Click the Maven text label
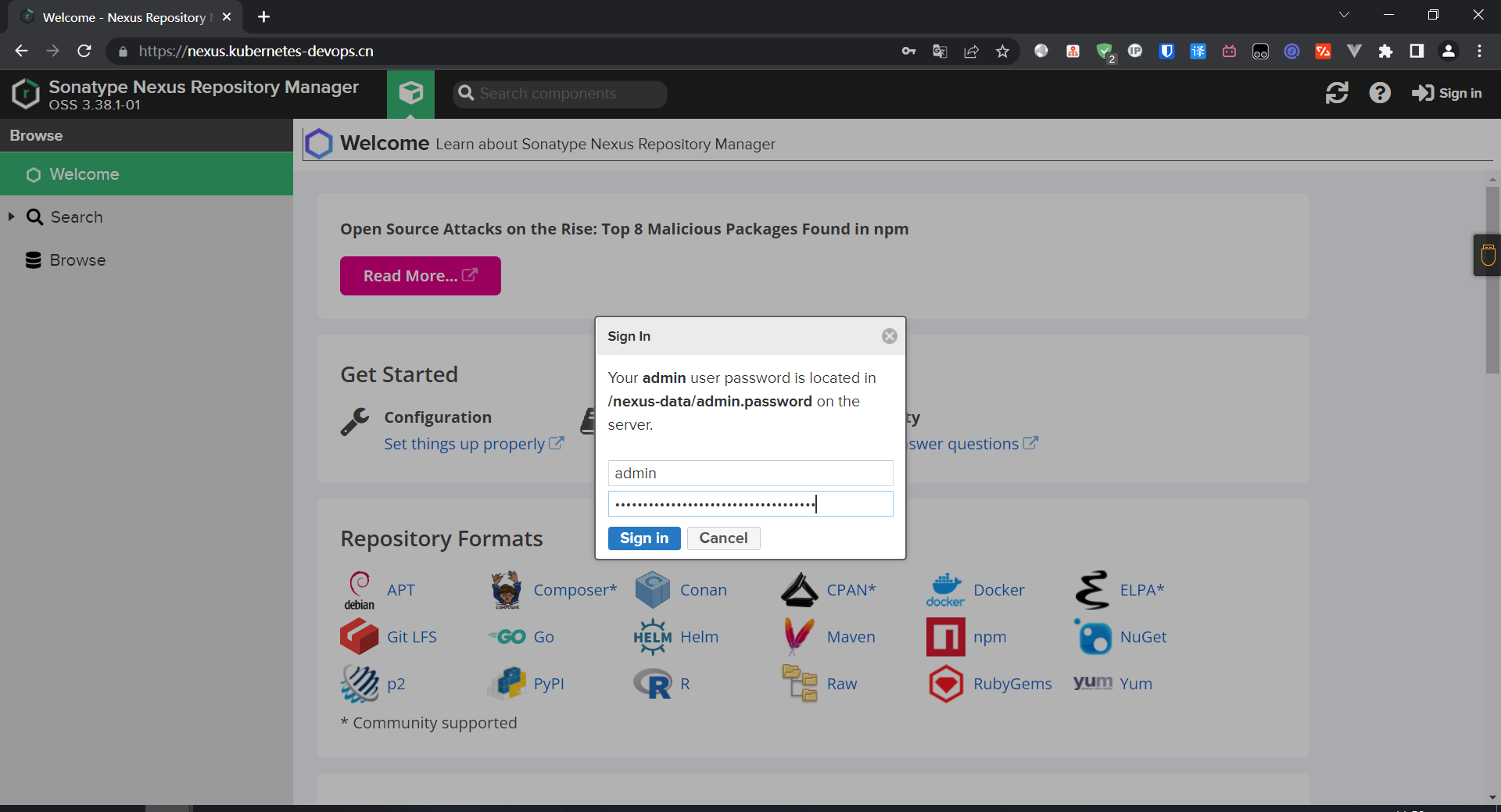This screenshot has height=812, width=1501. pos(851,637)
